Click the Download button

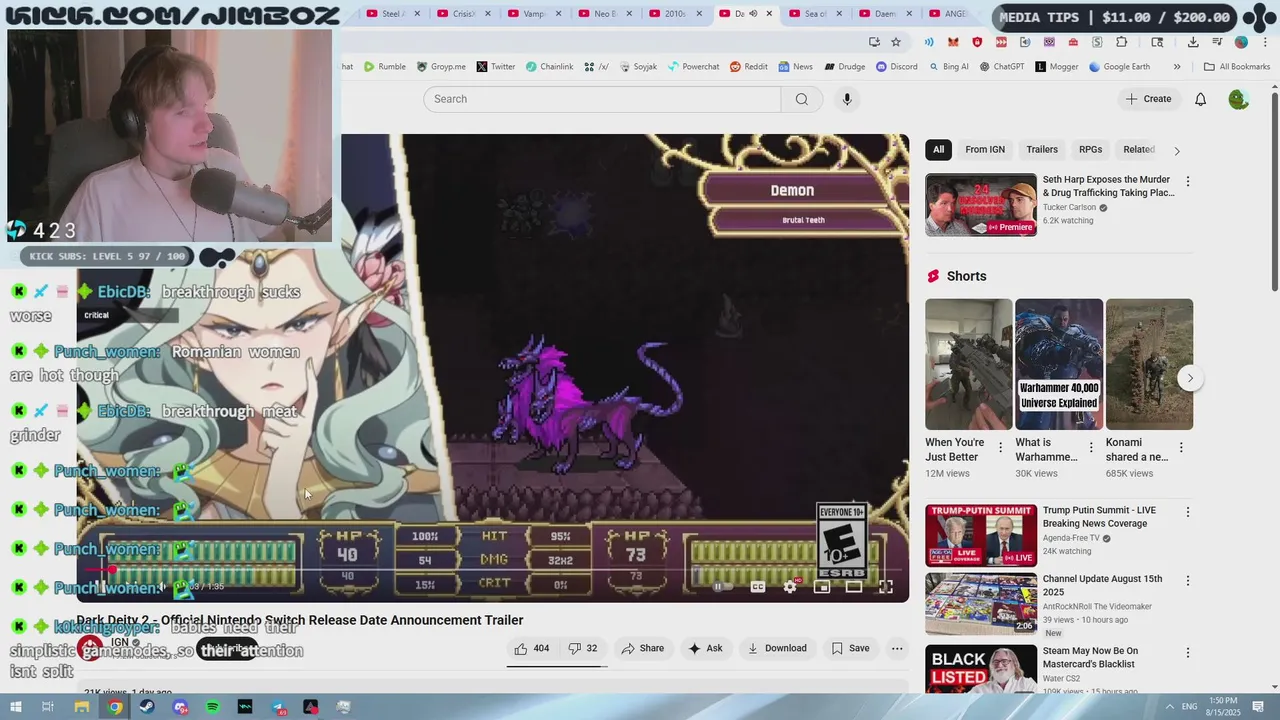coord(777,648)
